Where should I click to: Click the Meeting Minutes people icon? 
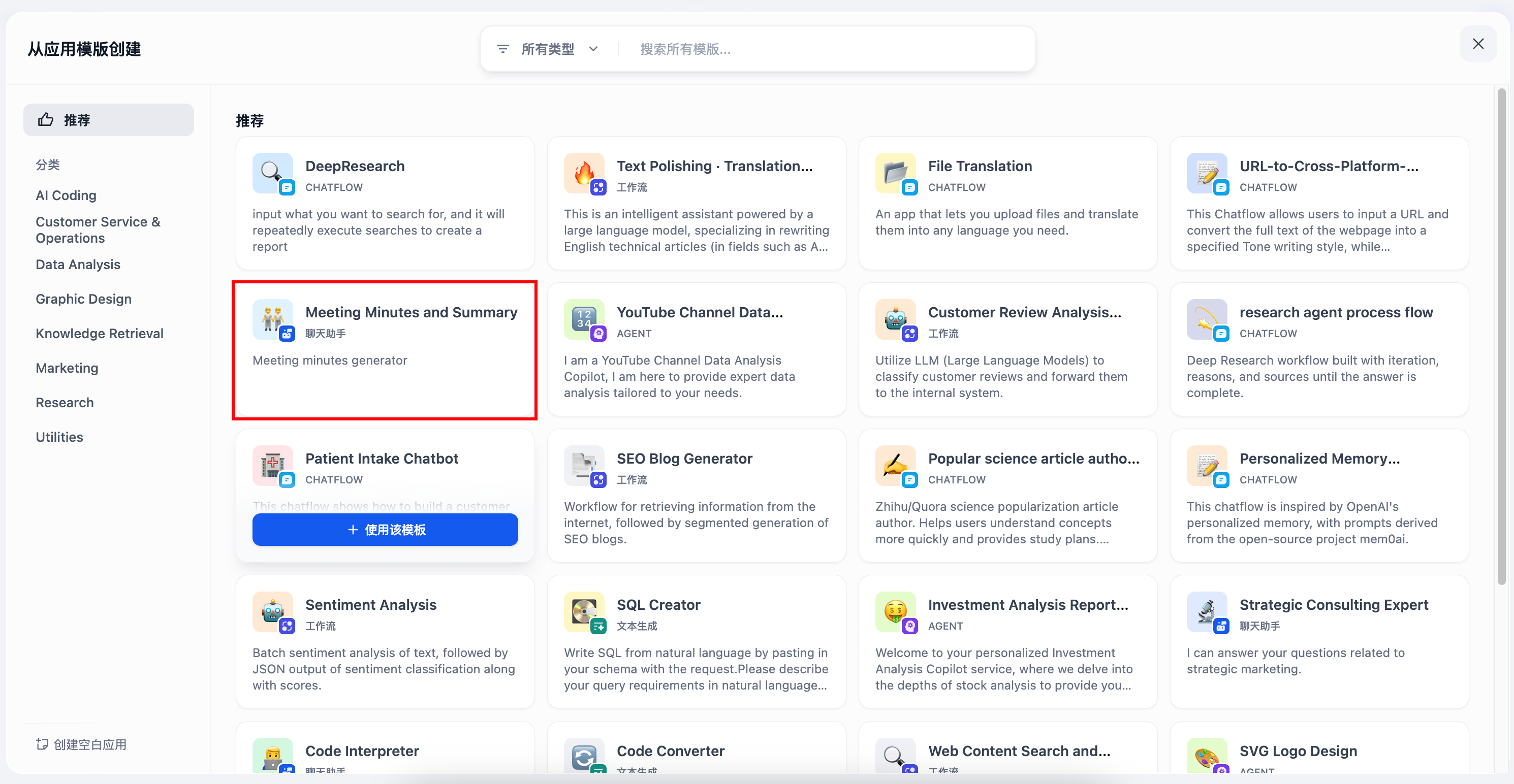pyautogui.click(x=272, y=319)
